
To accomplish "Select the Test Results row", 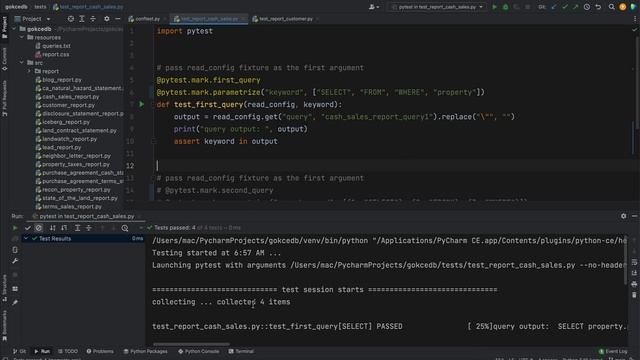I will [83, 238].
